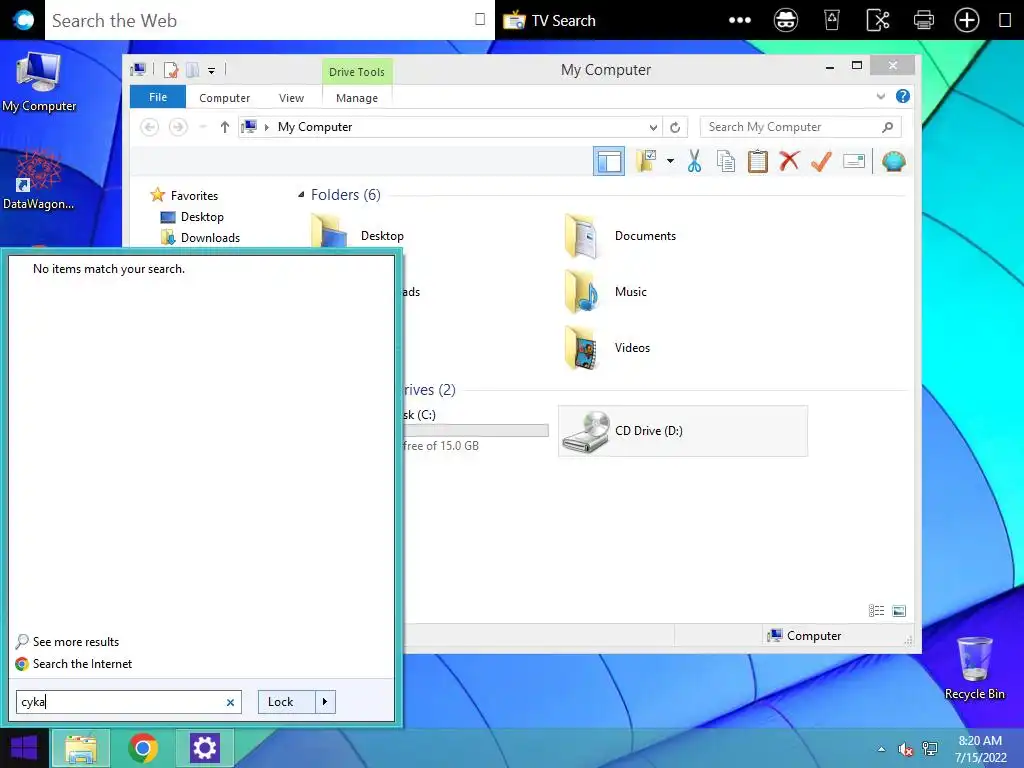Click the browser logo icon at top left
This screenshot has width=1024, height=768.
23,20
